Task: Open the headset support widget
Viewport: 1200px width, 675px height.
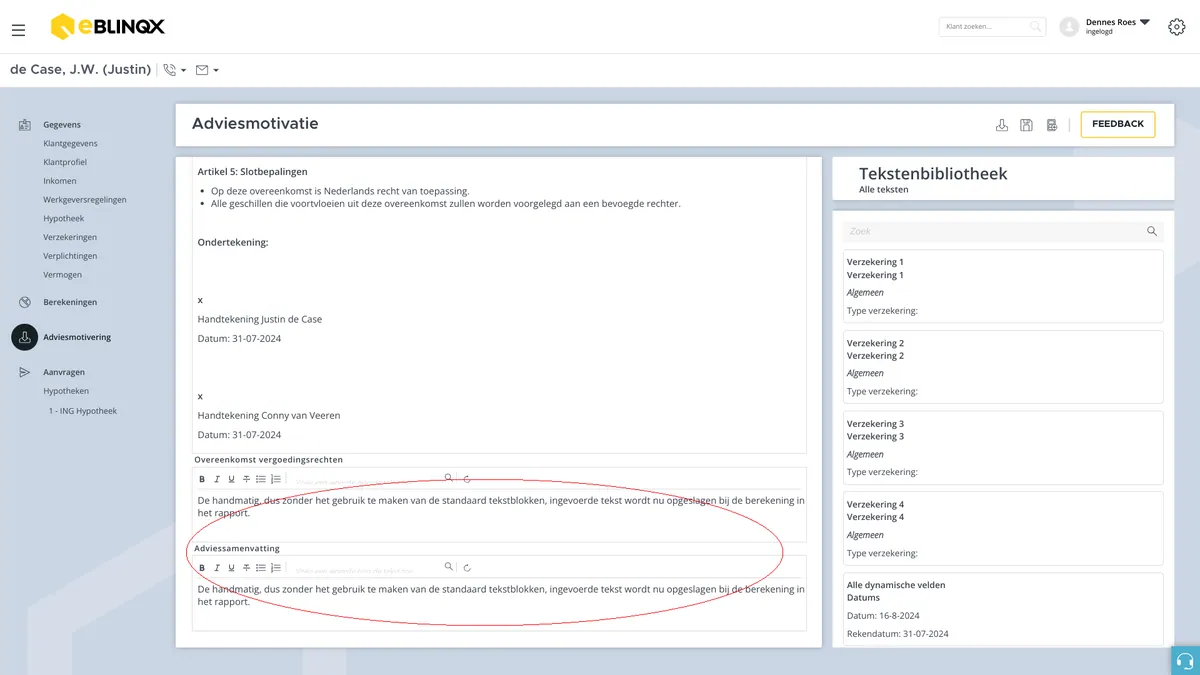Action: (1185, 661)
